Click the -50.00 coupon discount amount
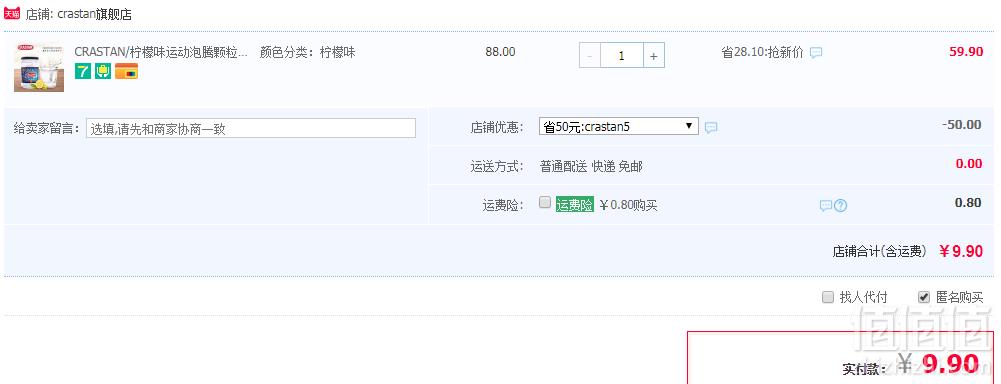This screenshot has height=384, width=1001. pyautogui.click(x=961, y=124)
